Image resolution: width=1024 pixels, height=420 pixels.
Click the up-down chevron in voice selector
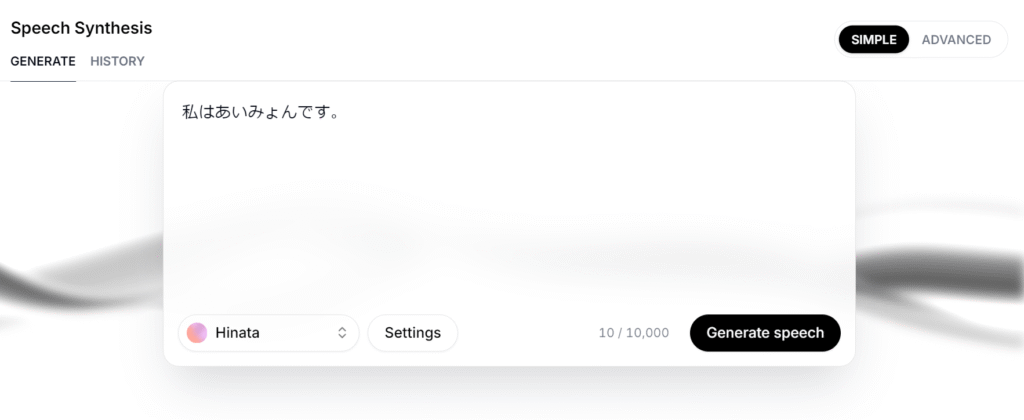click(342, 333)
